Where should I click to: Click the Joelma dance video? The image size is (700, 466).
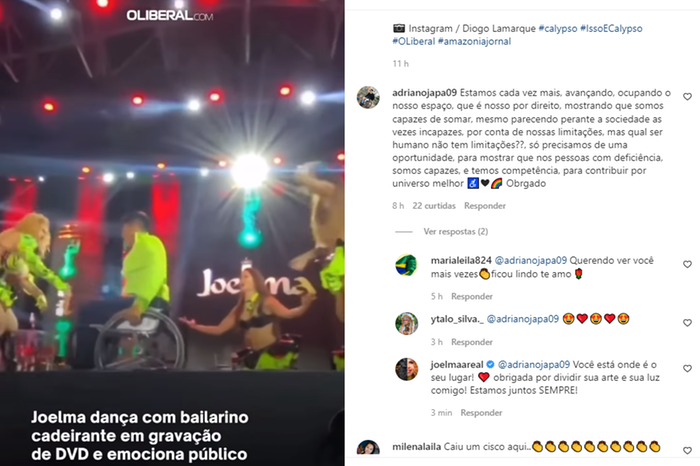pyautogui.click(x=172, y=233)
